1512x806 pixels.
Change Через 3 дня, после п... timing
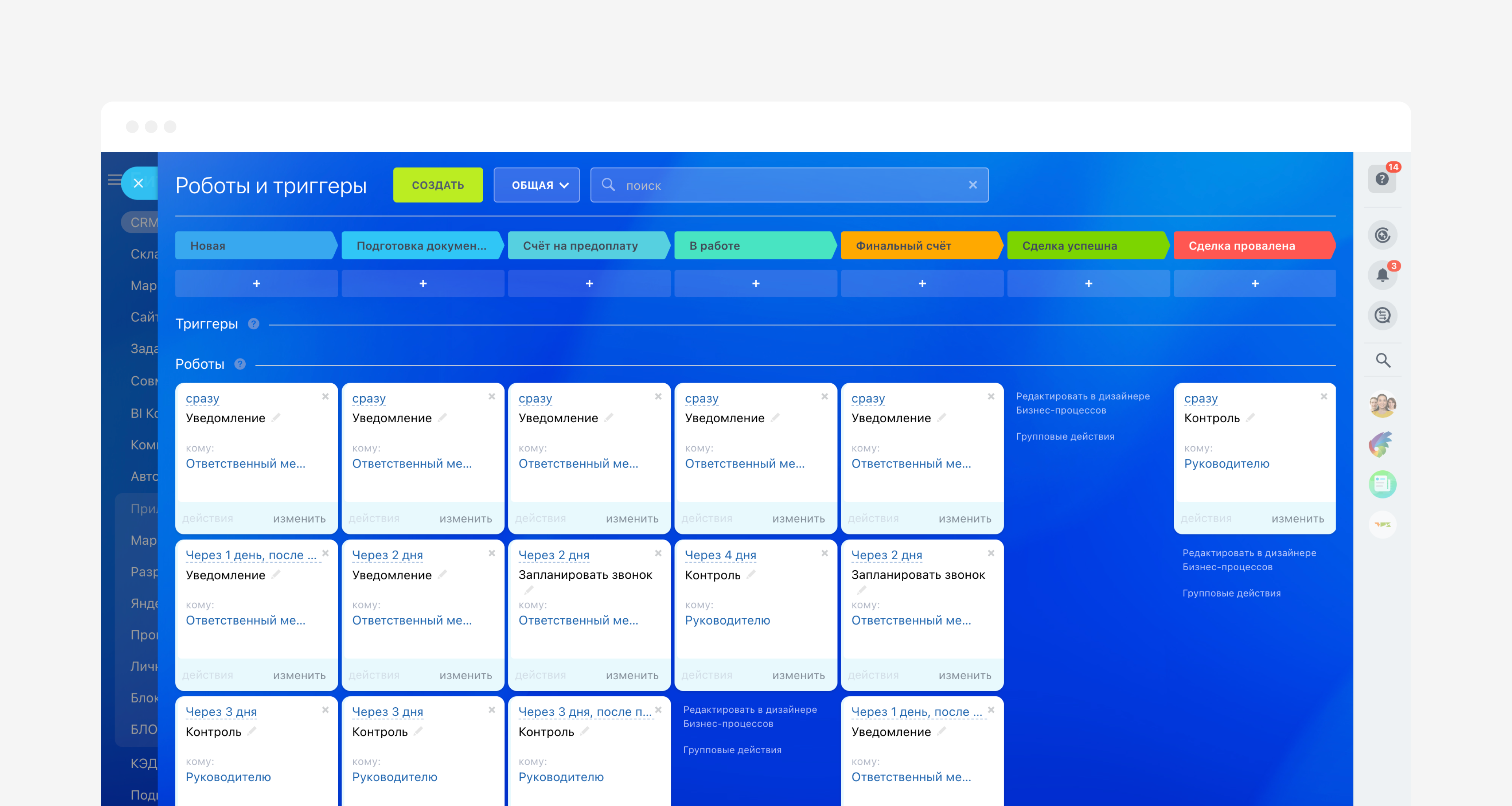[x=585, y=712]
